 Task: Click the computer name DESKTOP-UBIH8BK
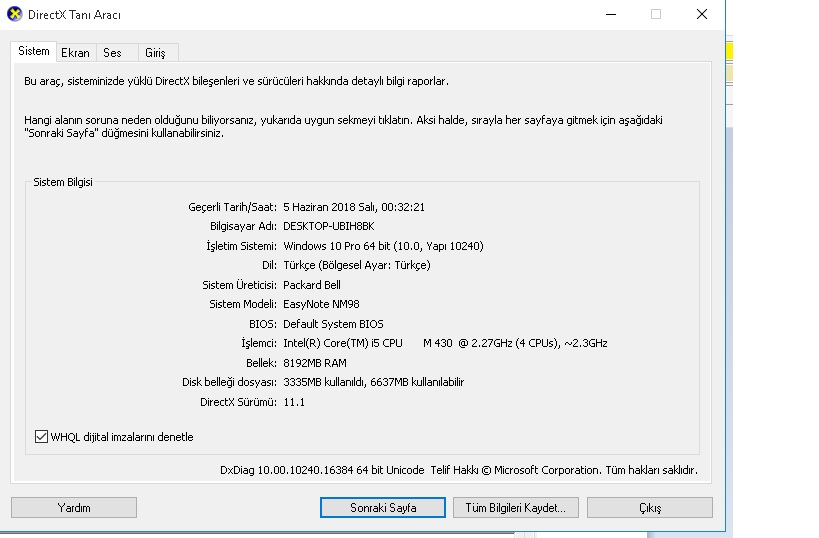click(x=328, y=227)
